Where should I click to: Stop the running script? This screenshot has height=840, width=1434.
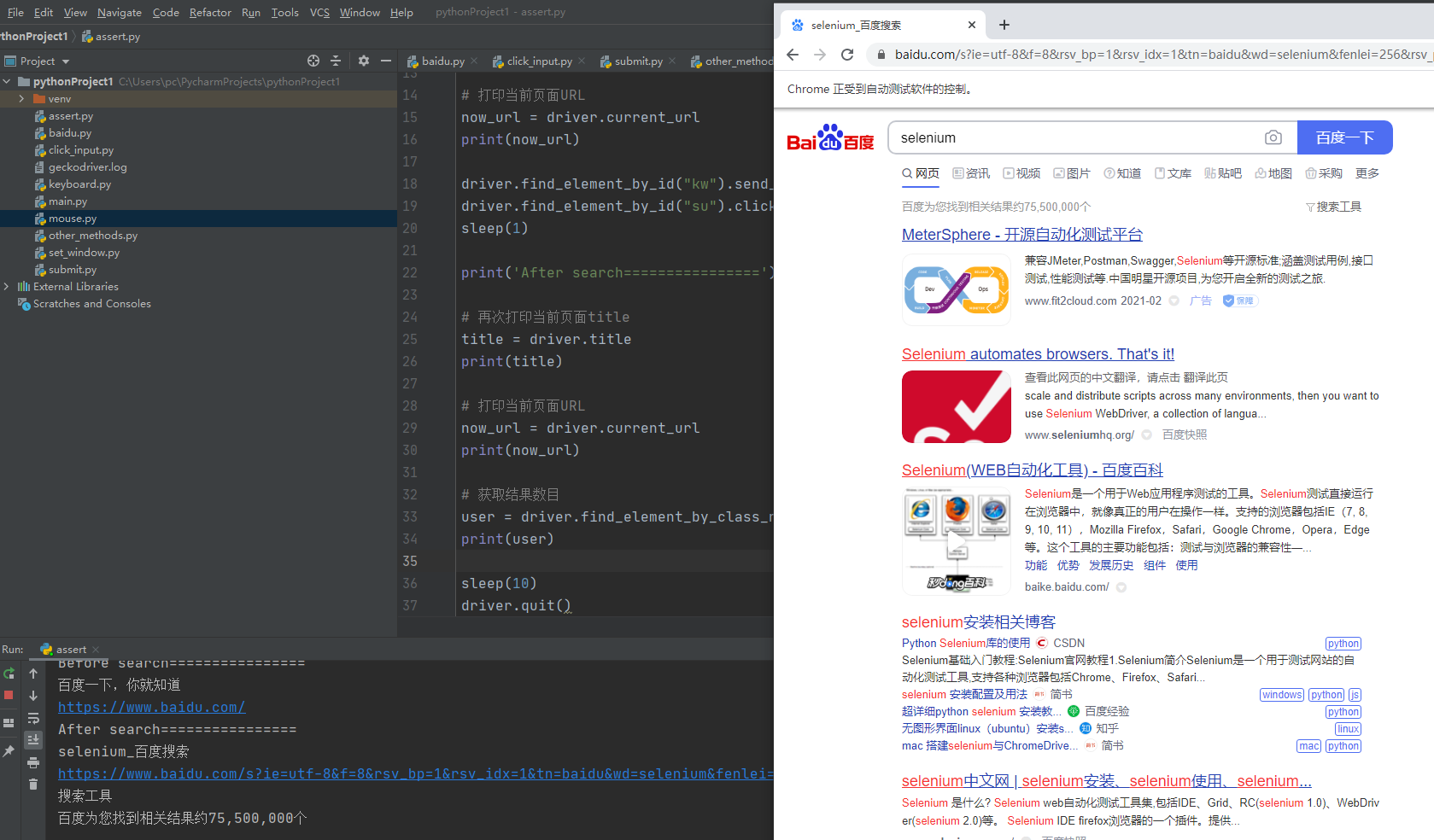click(9, 694)
